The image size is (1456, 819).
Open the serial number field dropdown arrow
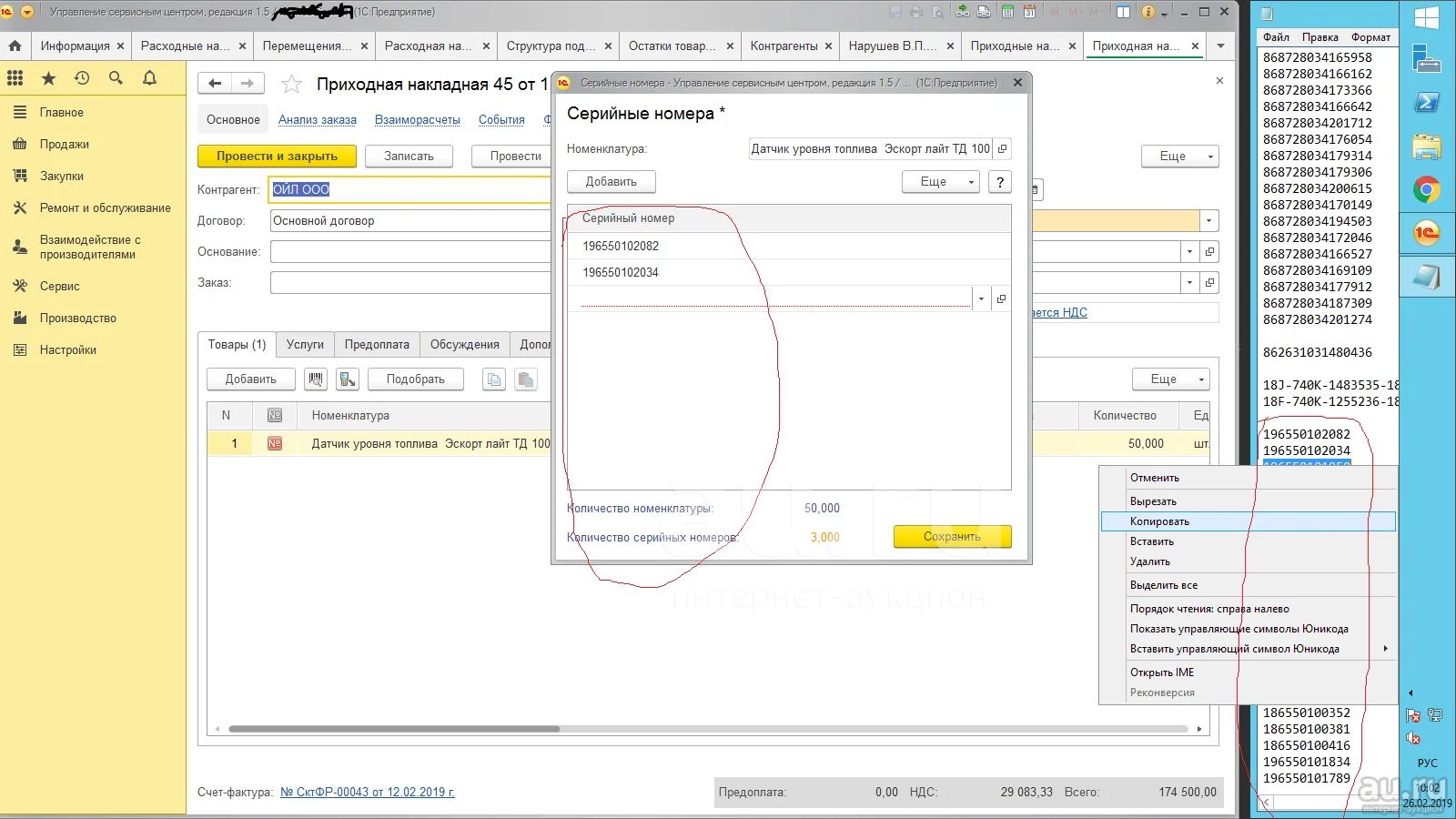tap(981, 298)
